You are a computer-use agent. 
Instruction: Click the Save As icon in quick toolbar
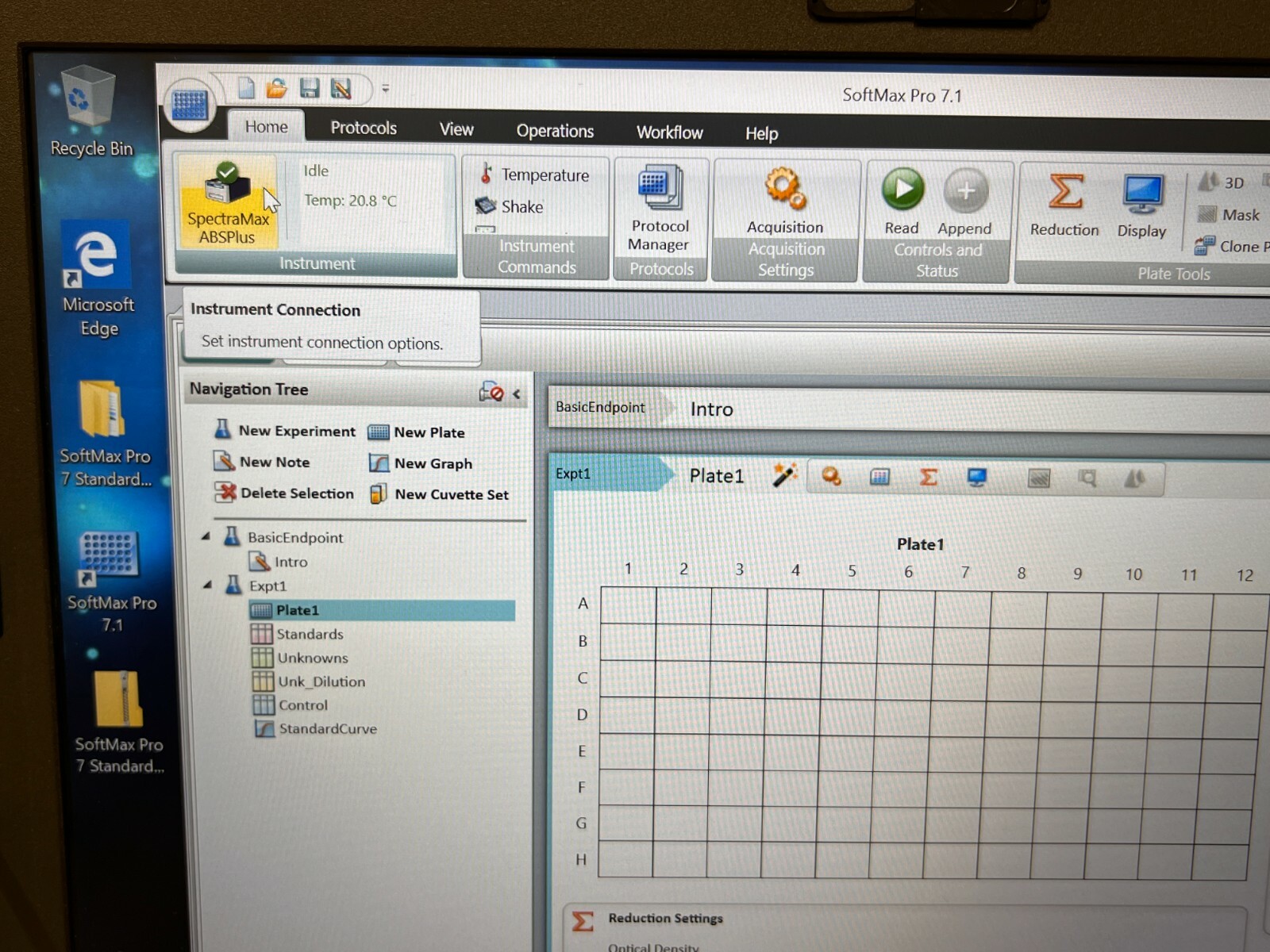click(341, 88)
